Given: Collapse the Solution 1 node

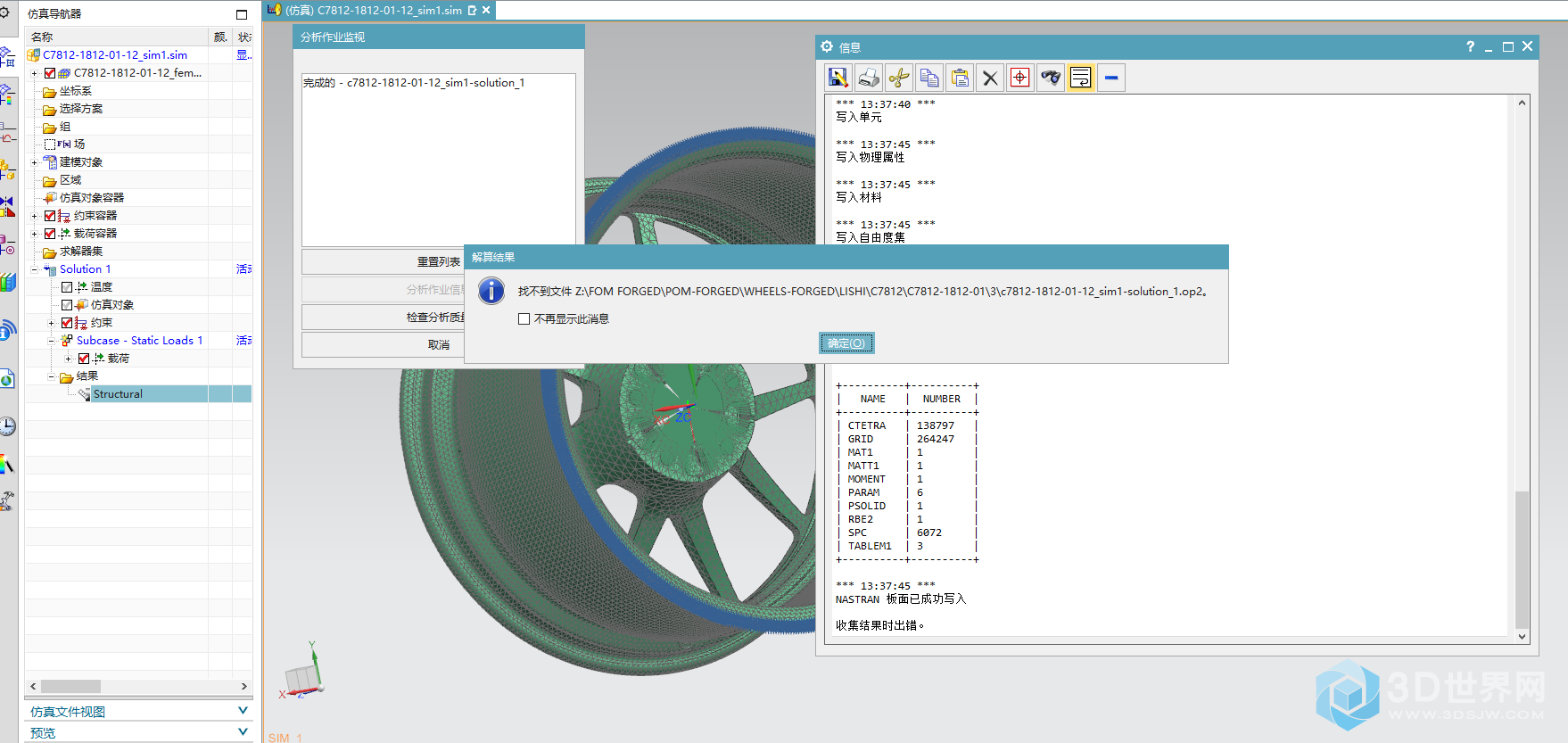Looking at the screenshot, I should 34,269.
